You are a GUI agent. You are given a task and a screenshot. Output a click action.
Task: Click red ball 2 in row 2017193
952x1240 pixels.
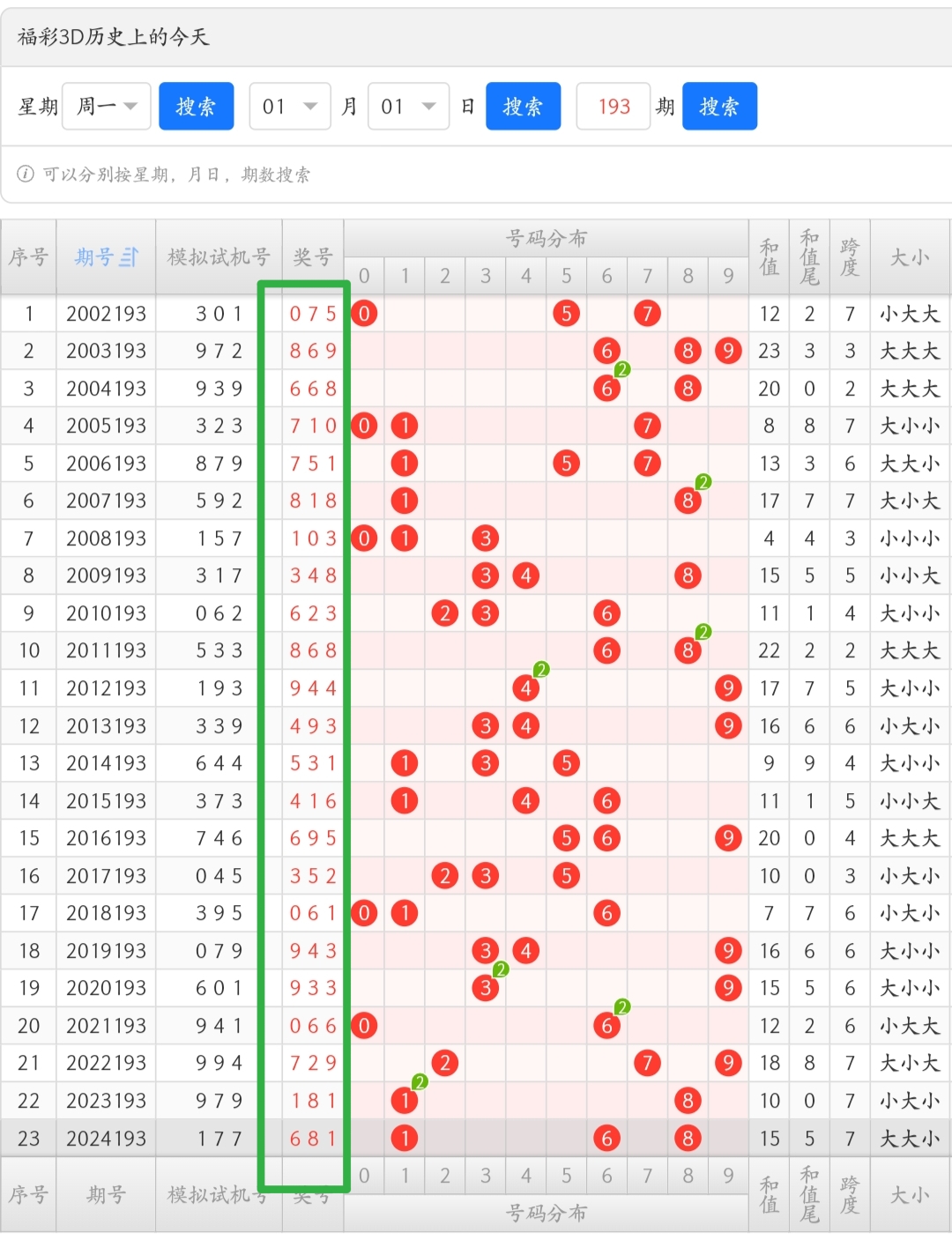(x=445, y=876)
